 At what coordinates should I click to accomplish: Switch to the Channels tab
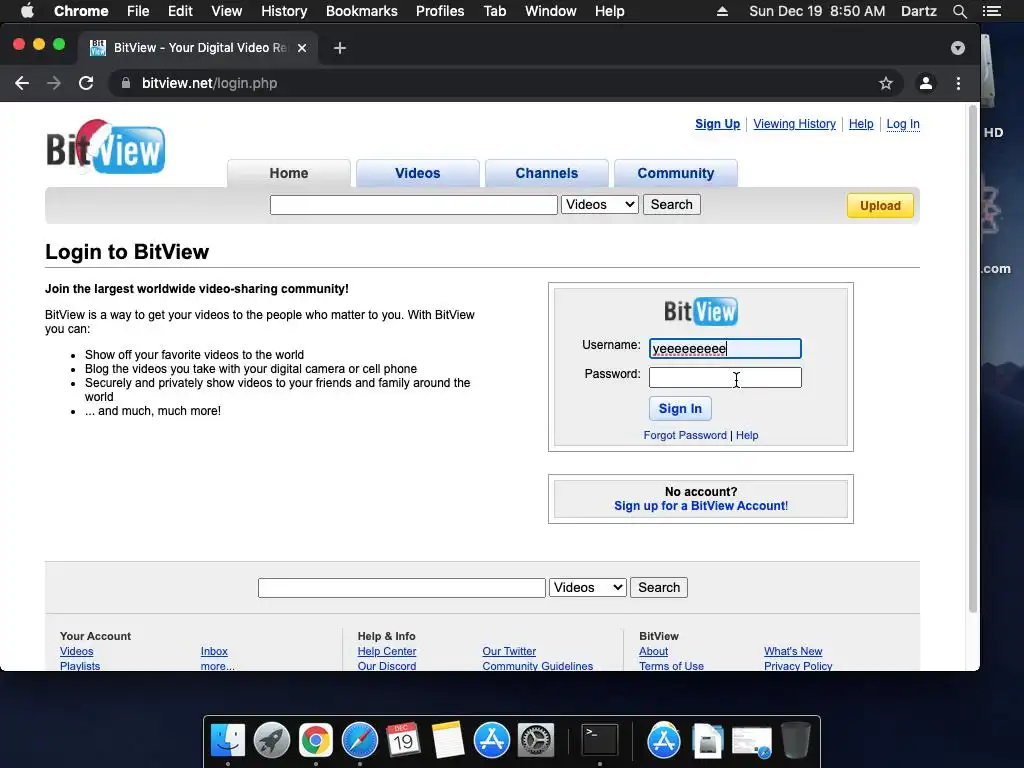pyautogui.click(x=547, y=173)
